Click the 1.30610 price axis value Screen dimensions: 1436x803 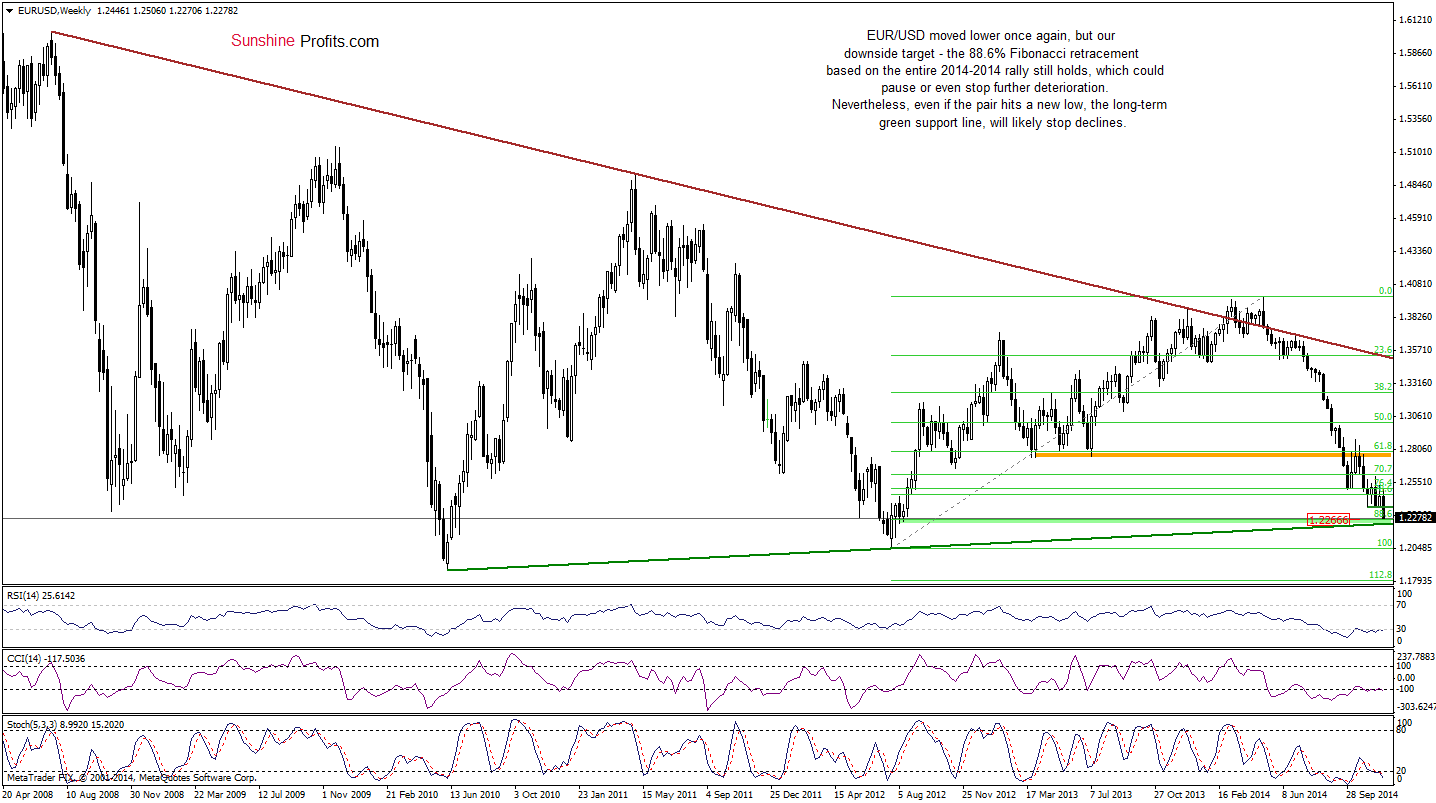(x=1415, y=416)
